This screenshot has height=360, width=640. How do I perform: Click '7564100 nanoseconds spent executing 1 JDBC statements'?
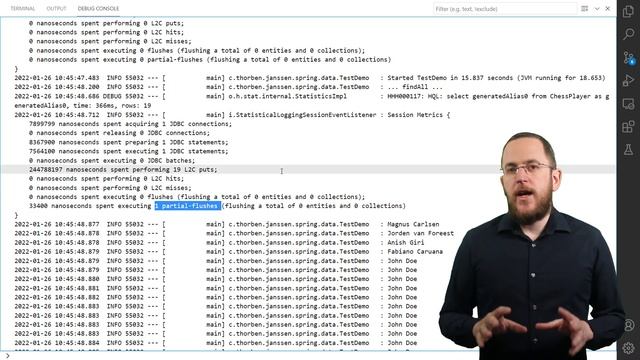click(x=129, y=151)
